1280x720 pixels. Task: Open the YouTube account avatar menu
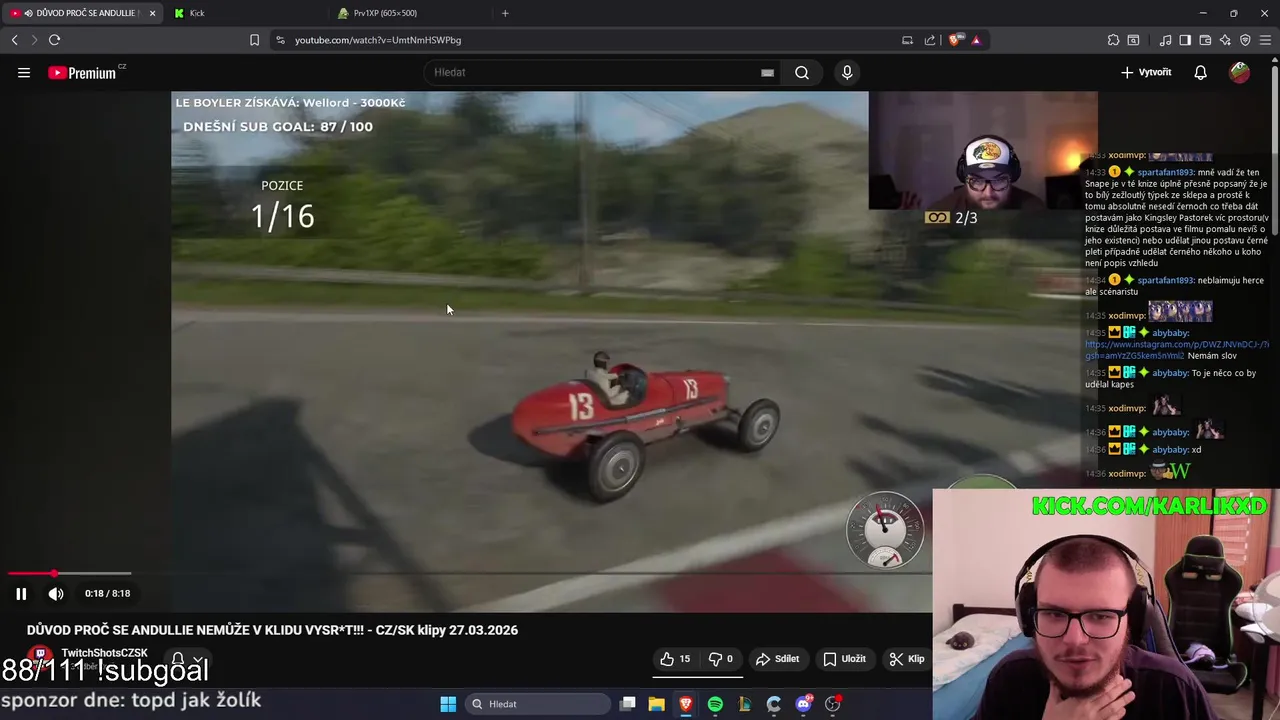coord(1239,72)
